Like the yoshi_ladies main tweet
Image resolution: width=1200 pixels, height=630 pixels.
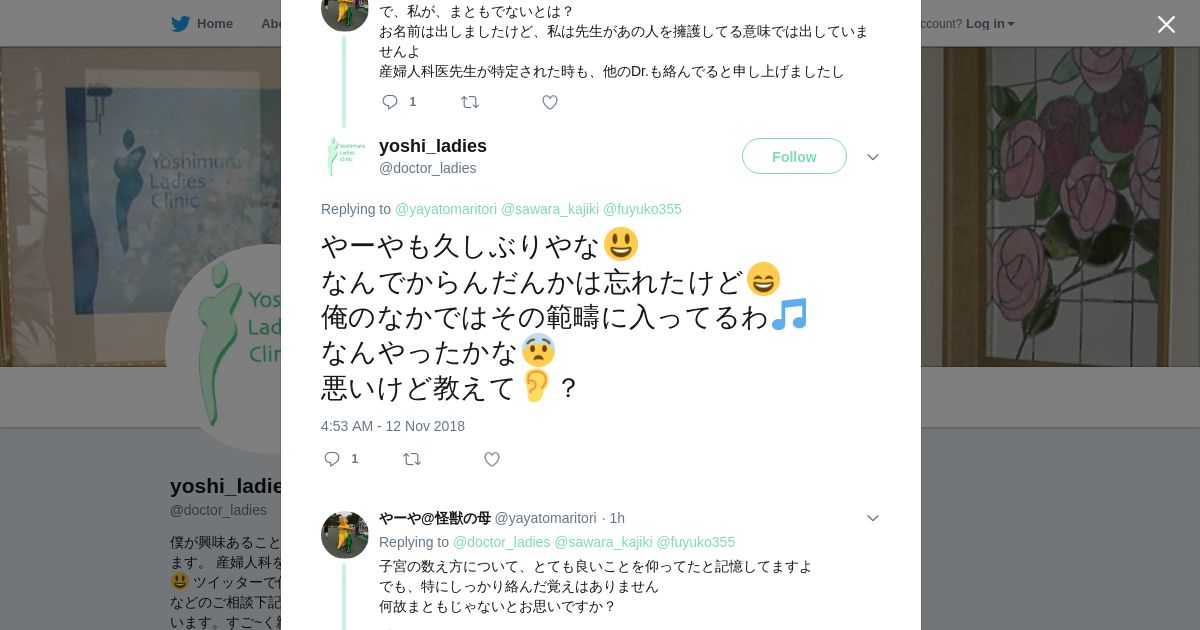point(492,459)
